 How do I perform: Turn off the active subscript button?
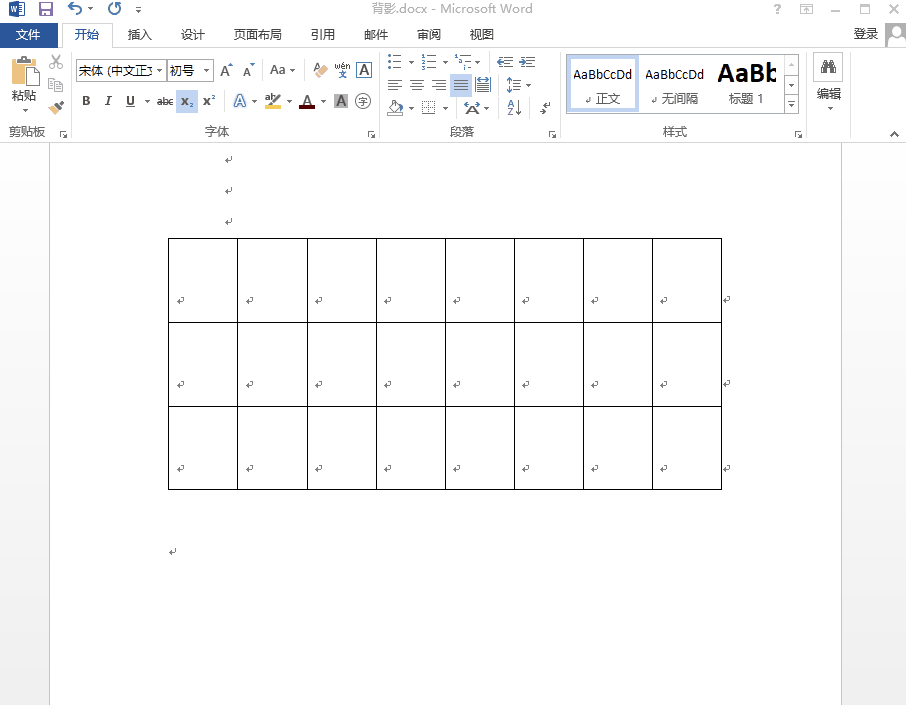pos(187,101)
